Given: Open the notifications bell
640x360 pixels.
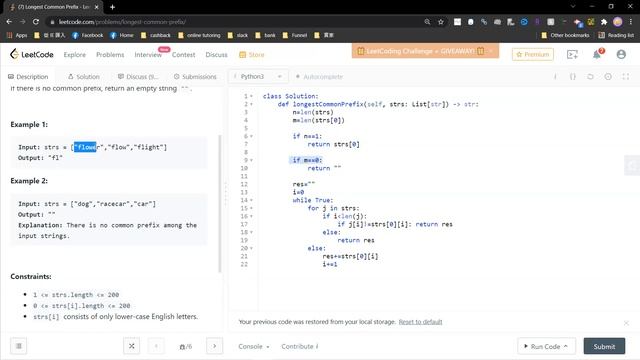Looking at the screenshot, I should (x=597, y=54).
